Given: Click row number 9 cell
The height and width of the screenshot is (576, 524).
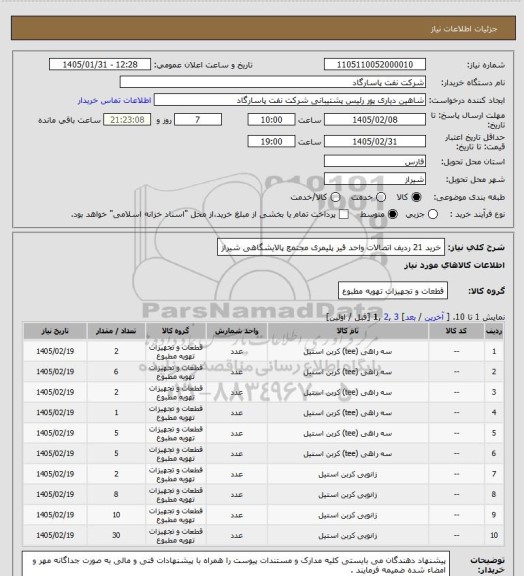Looking at the screenshot, I should [494, 515].
